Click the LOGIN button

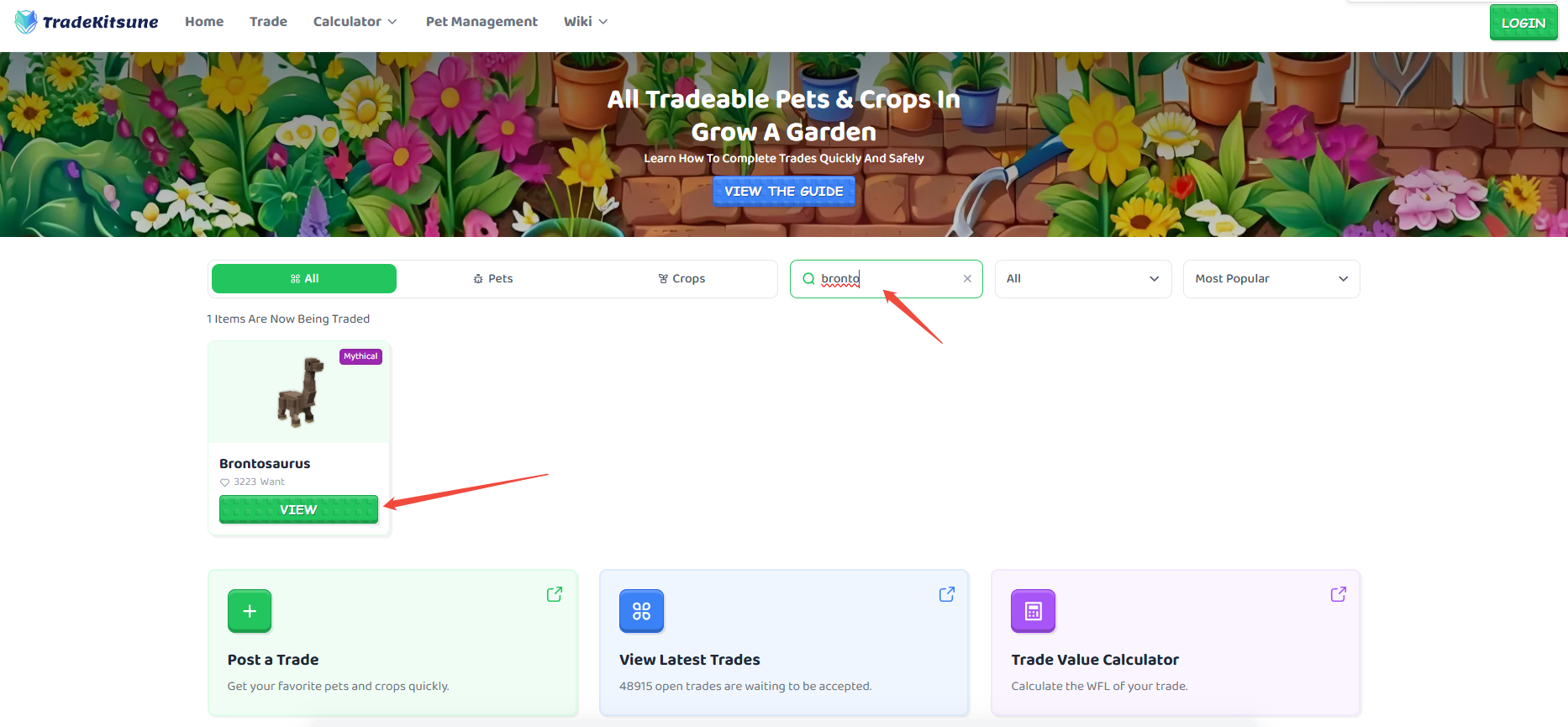coord(1523,23)
